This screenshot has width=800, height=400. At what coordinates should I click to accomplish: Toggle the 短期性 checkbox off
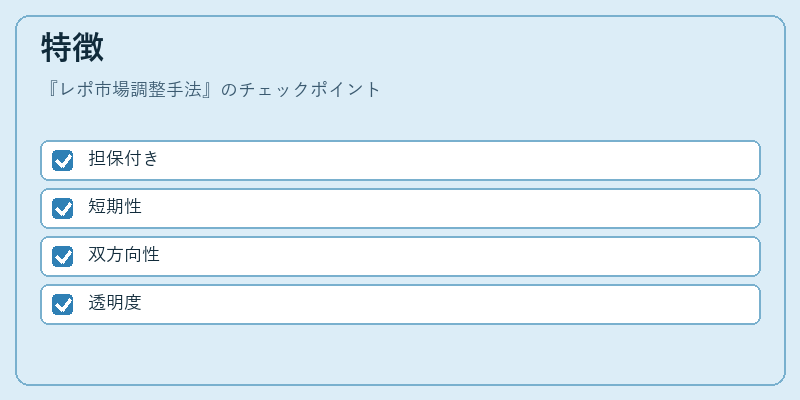(63, 209)
